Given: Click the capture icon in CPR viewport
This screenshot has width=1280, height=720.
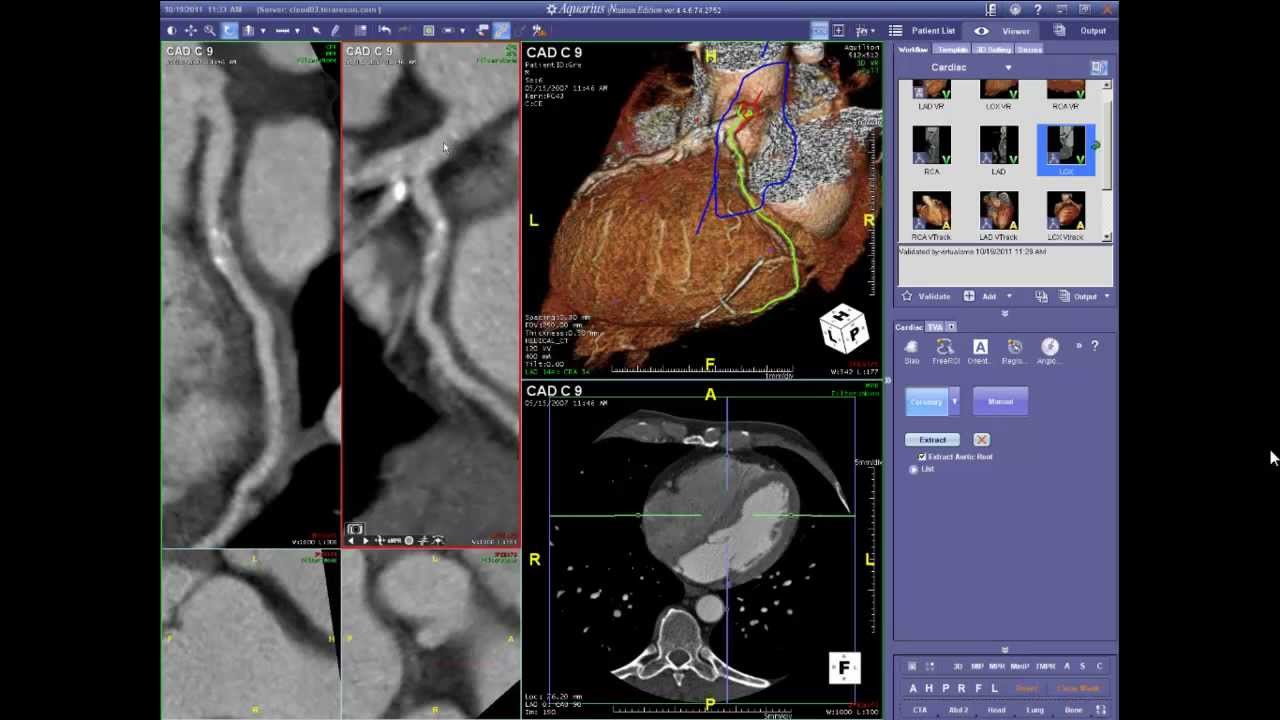Looking at the screenshot, I should click(355, 529).
